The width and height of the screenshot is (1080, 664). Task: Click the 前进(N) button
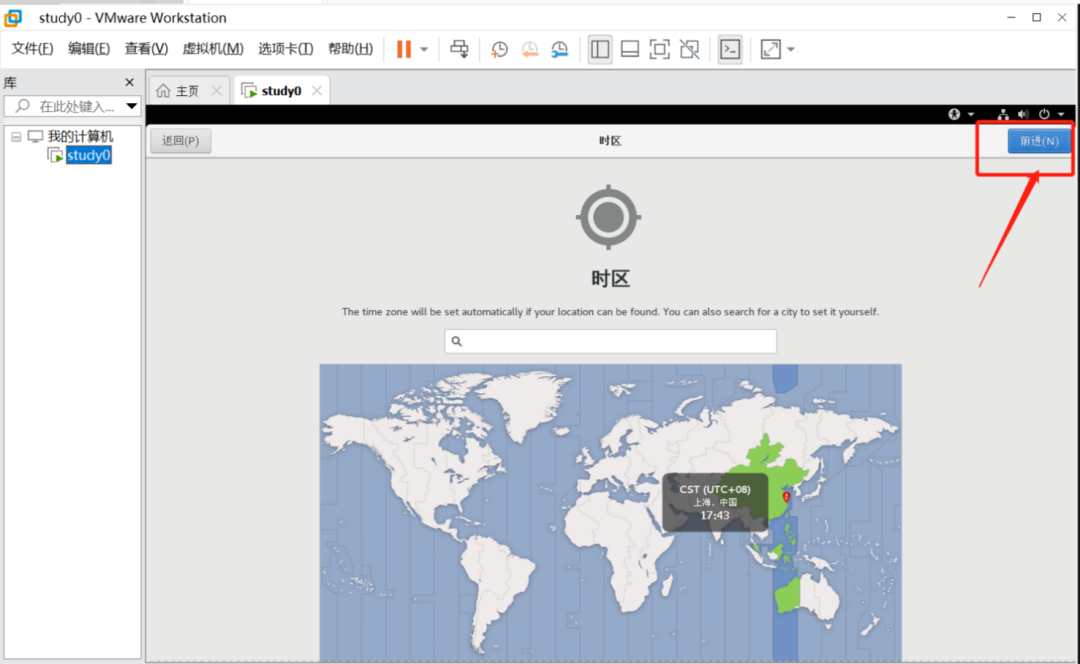click(1039, 141)
